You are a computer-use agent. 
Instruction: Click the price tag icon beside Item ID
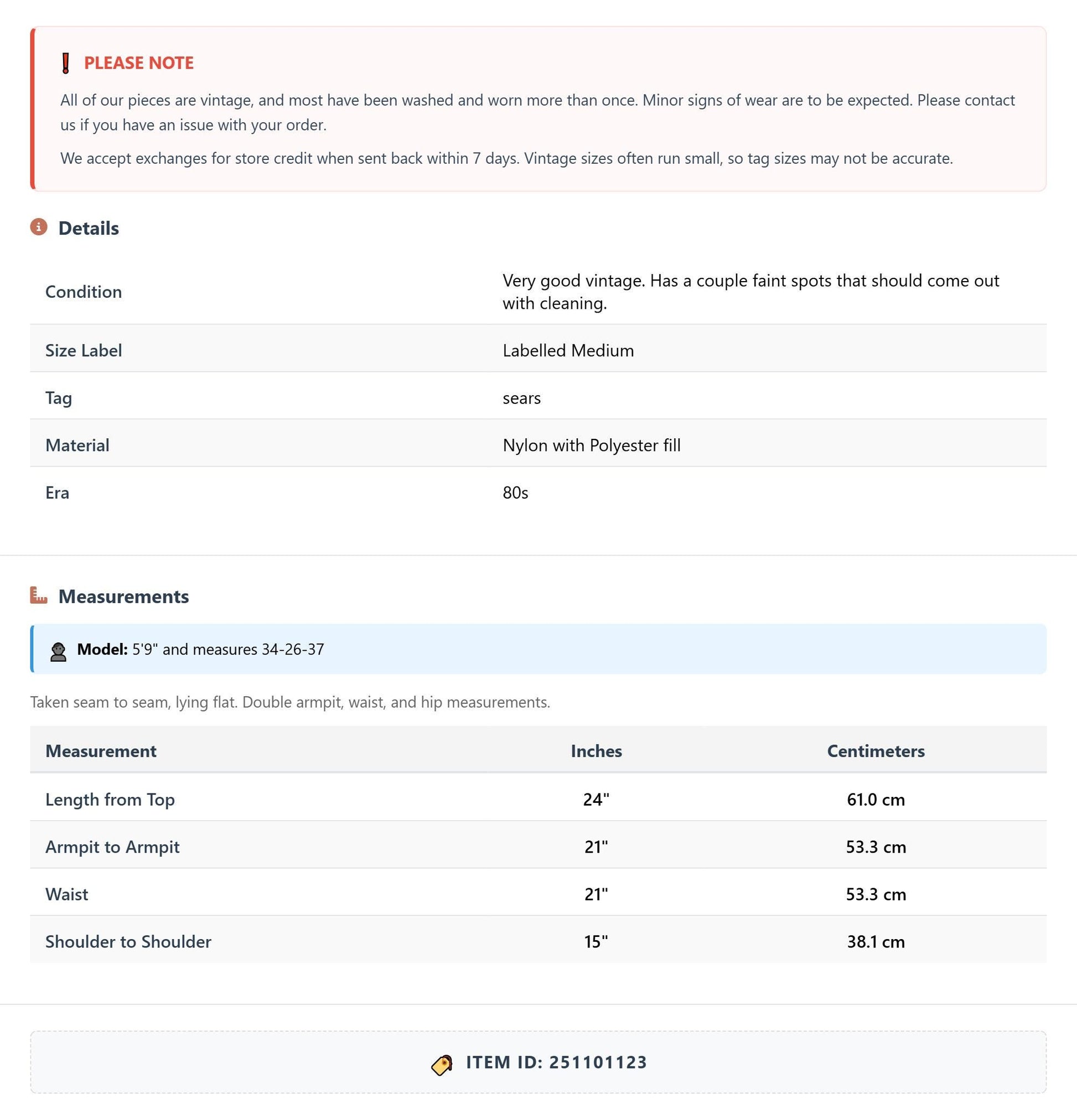pos(442,1065)
